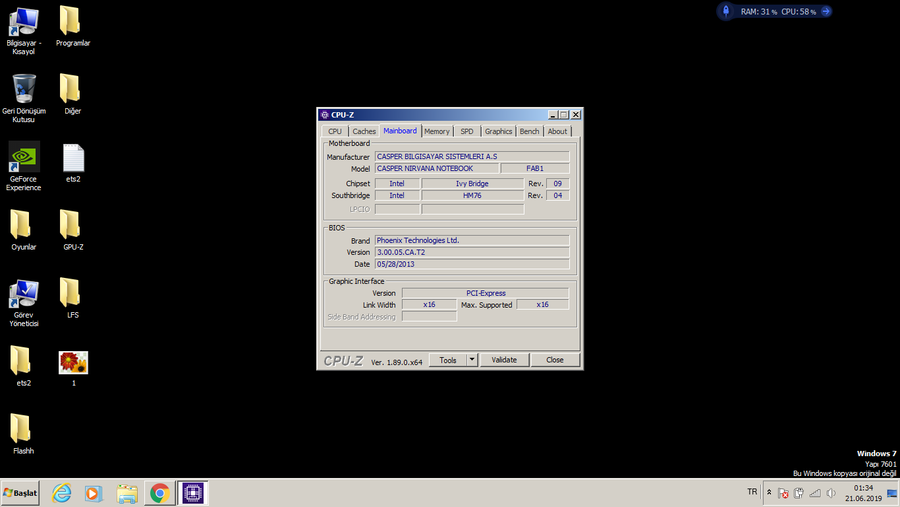This screenshot has width=900, height=507.
Task: Click the Ivy Bridge chipset field
Action: (x=472, y=183)
